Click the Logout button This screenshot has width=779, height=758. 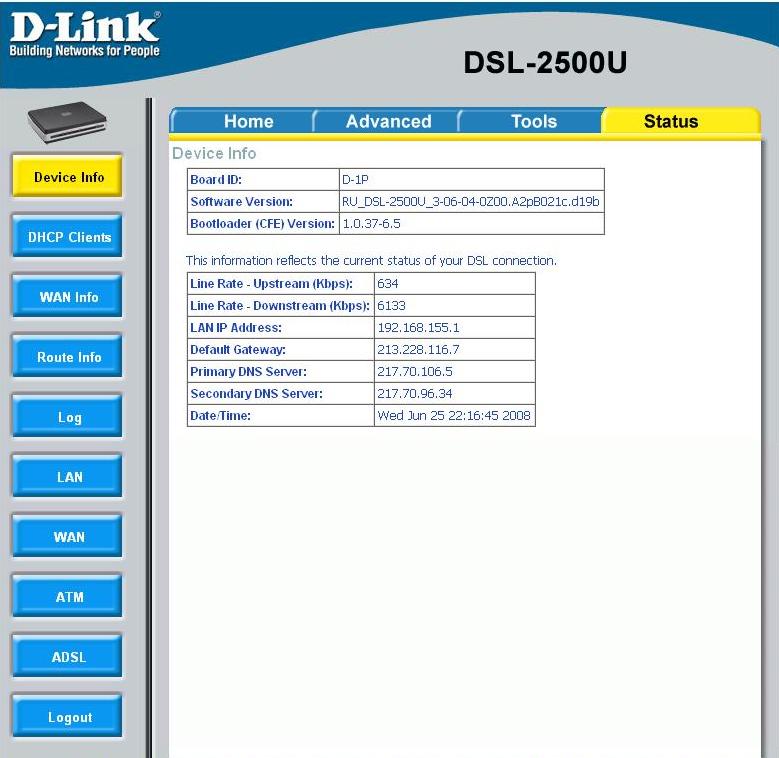pyautogui.click(x=67, y=717)
